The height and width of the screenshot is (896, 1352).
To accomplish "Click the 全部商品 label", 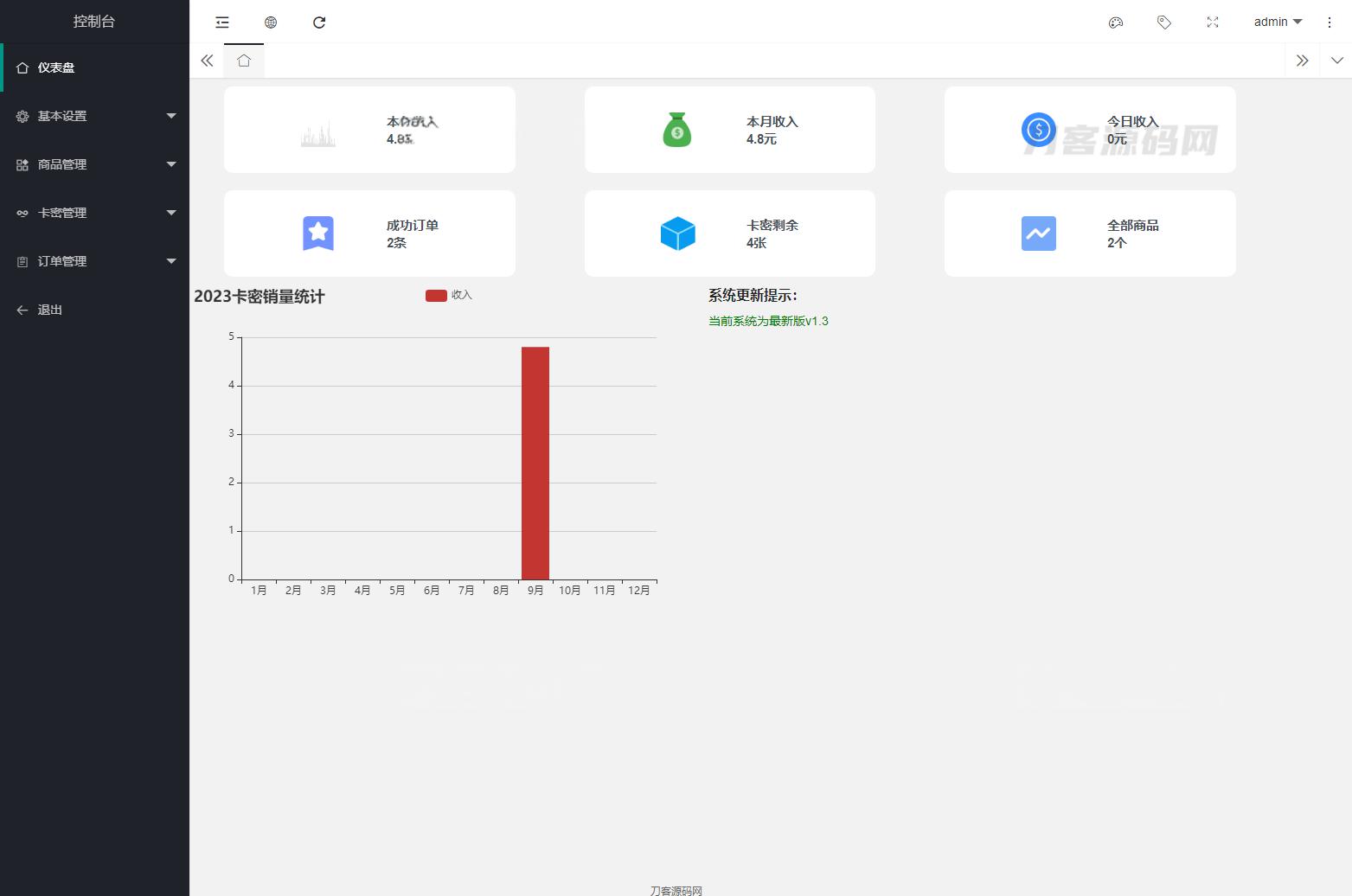I will pyautogui.click(x=1133, y=226).
